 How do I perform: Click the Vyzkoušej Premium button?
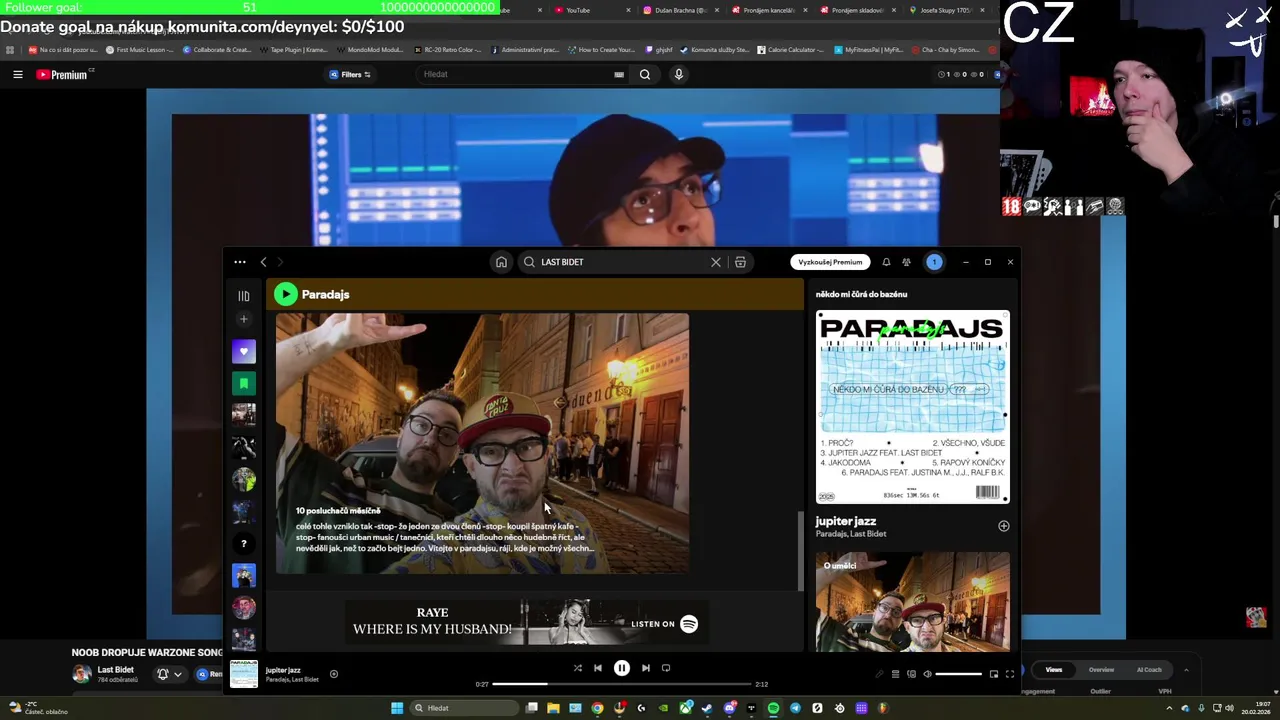[830, 262]
